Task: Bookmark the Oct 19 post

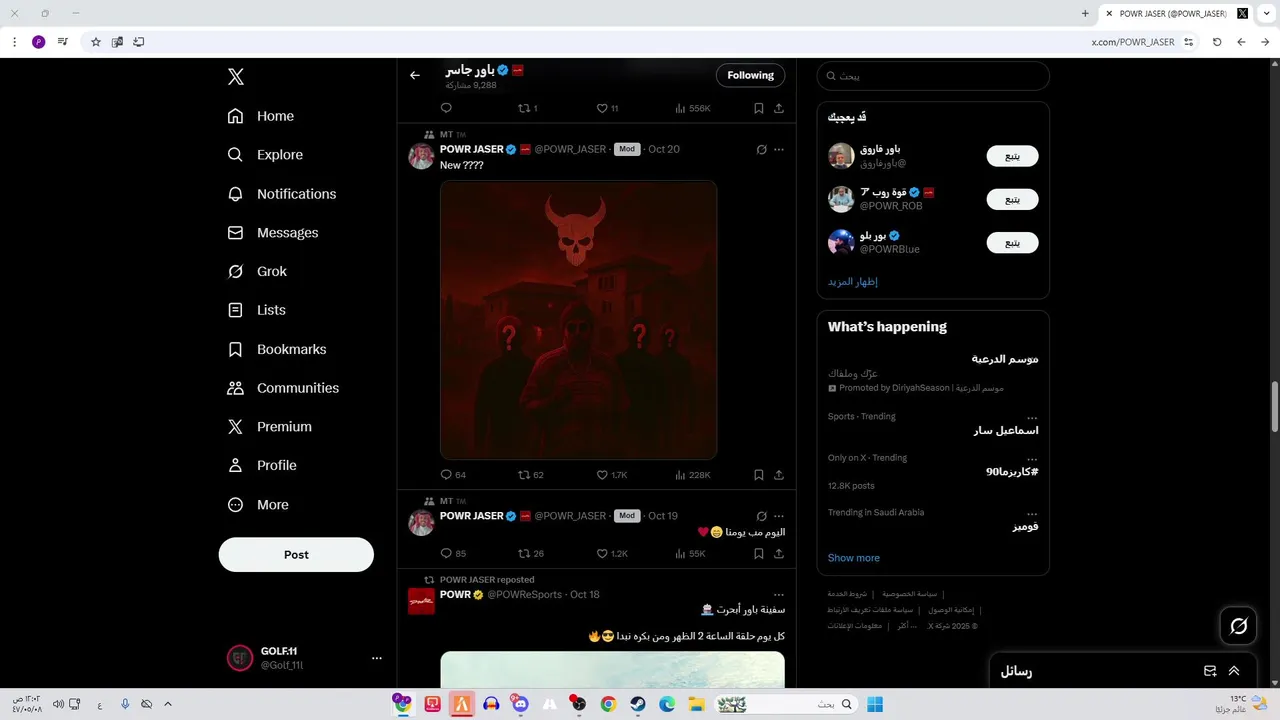Action: (x=759, y=553)
